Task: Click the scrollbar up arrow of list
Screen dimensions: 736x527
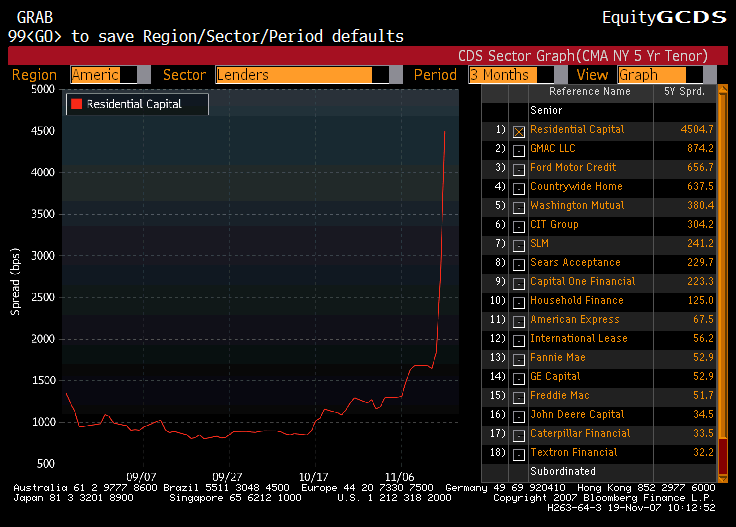Action: [723, 89]
